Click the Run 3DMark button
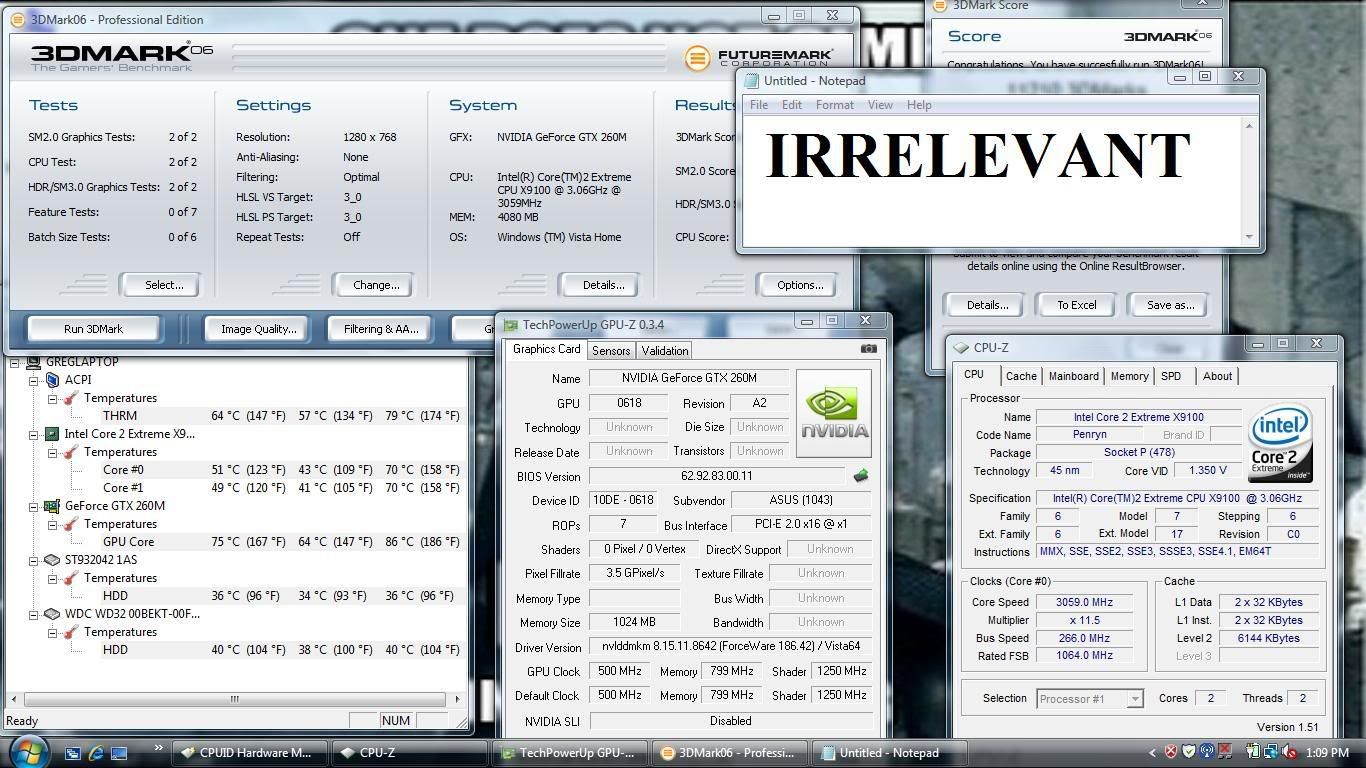 93,329
